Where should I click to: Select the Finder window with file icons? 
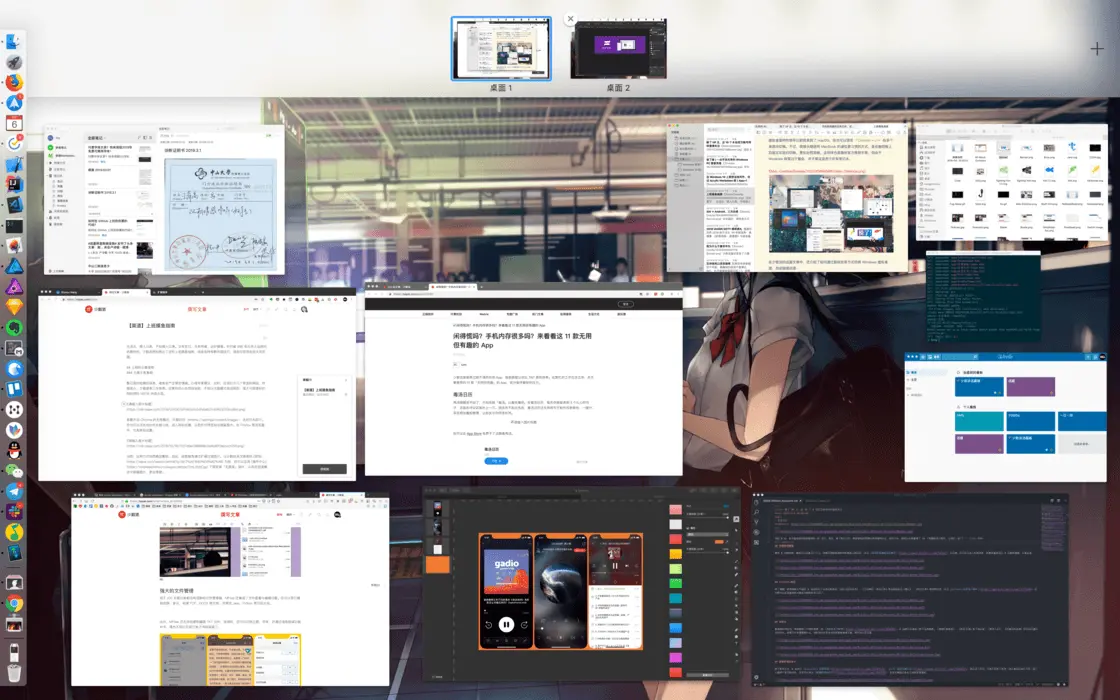(1011, 182)
